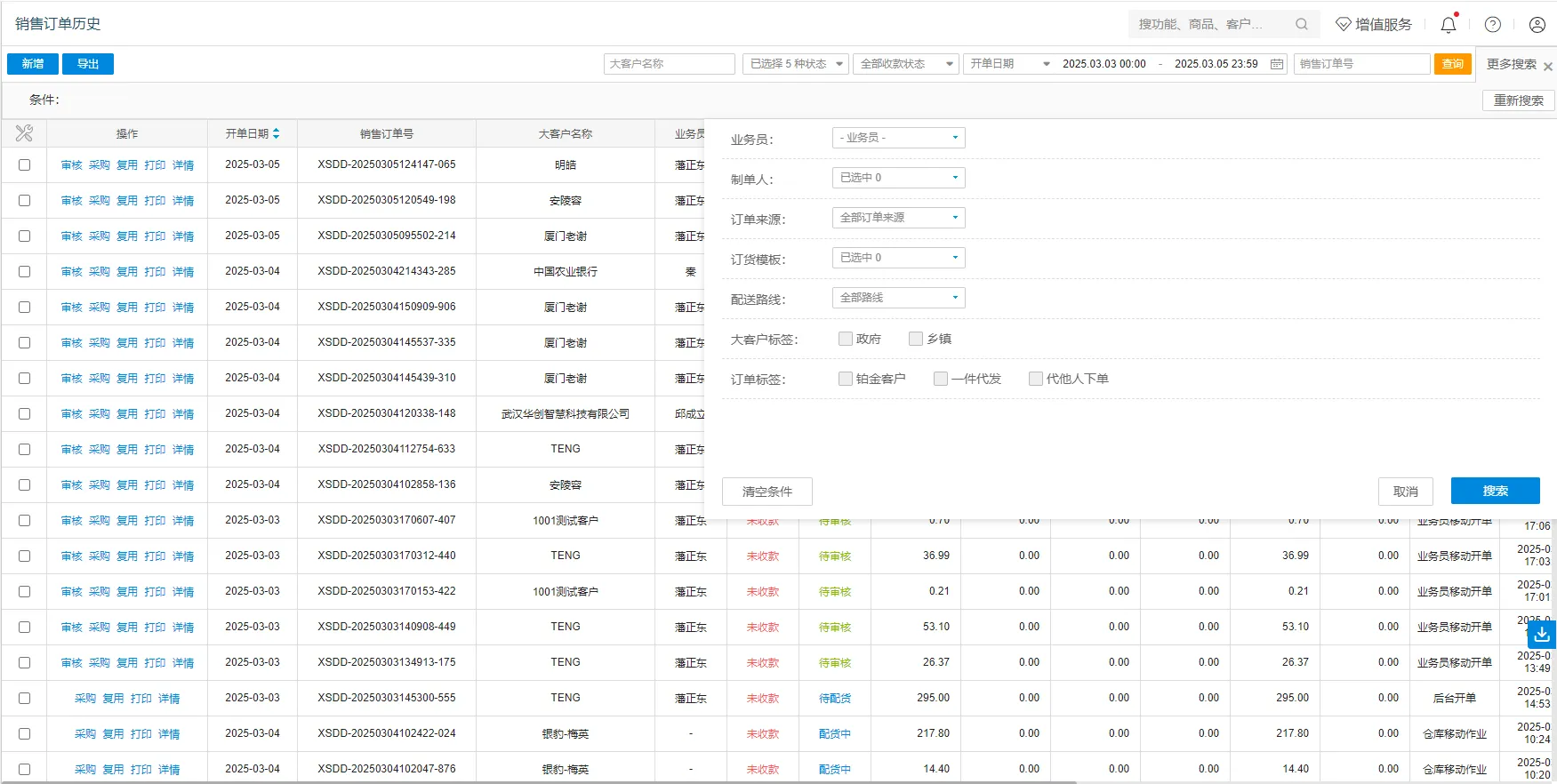Check the 政府 customer tag checkbox
The height and width of the screenshot is (784, 1557).
(x=846, y=339)
